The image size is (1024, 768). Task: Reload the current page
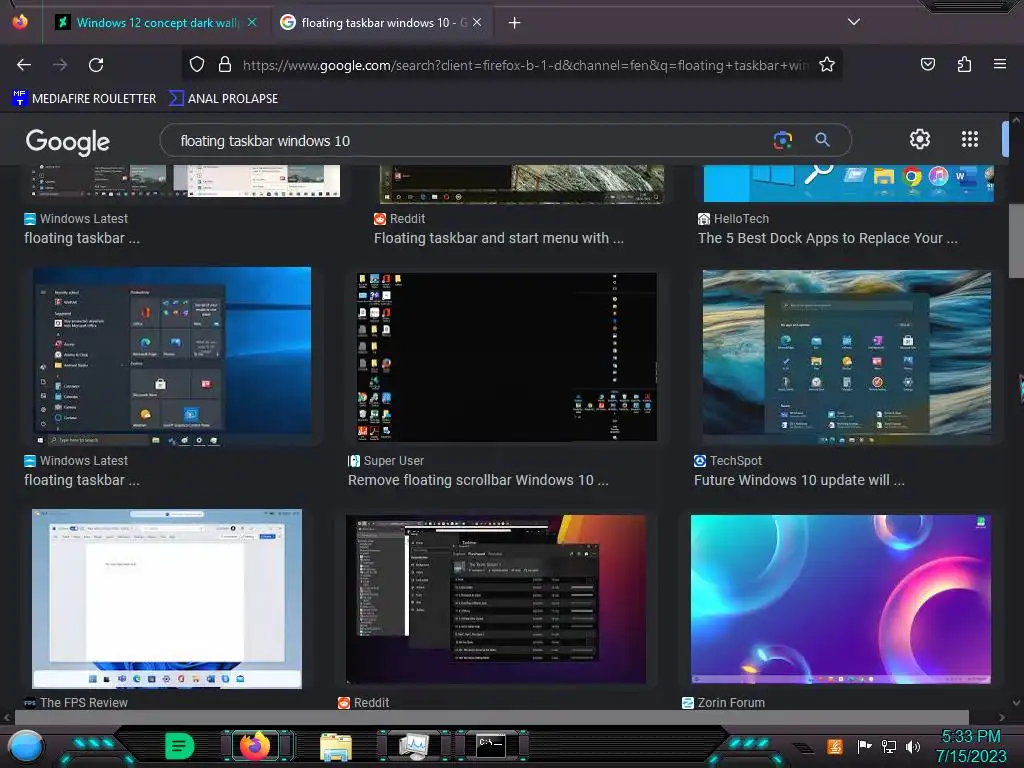[96, 65]
